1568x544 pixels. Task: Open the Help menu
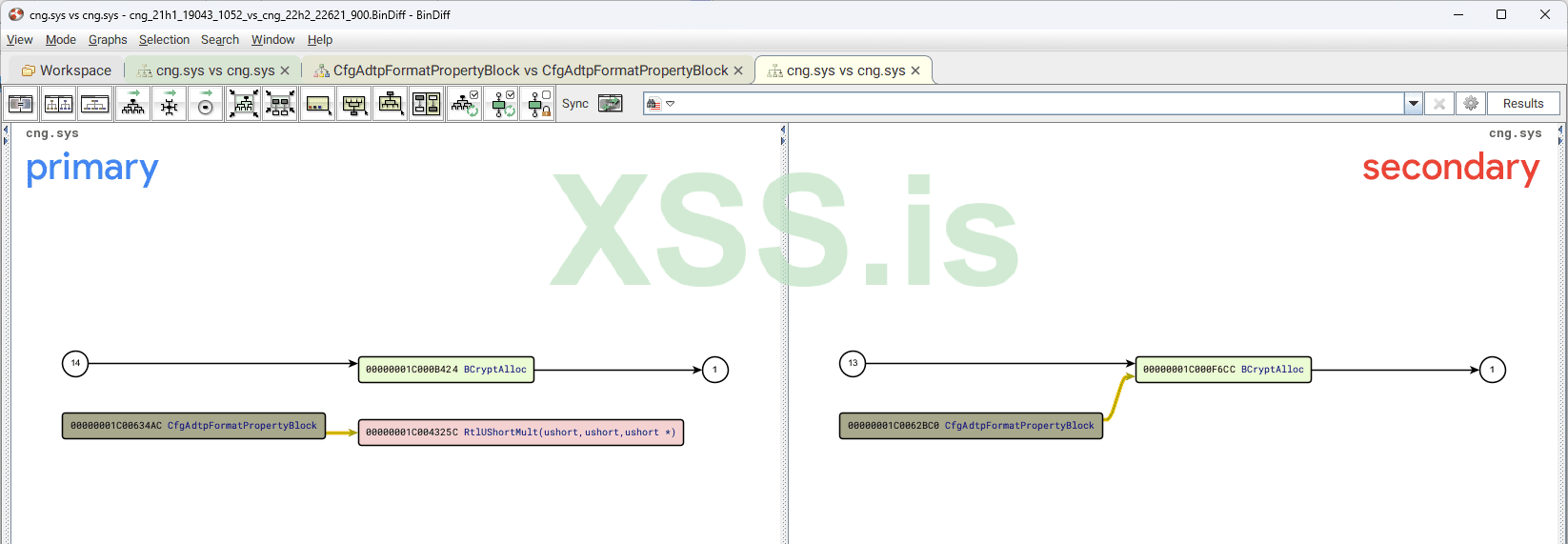[x=320, y=40]
